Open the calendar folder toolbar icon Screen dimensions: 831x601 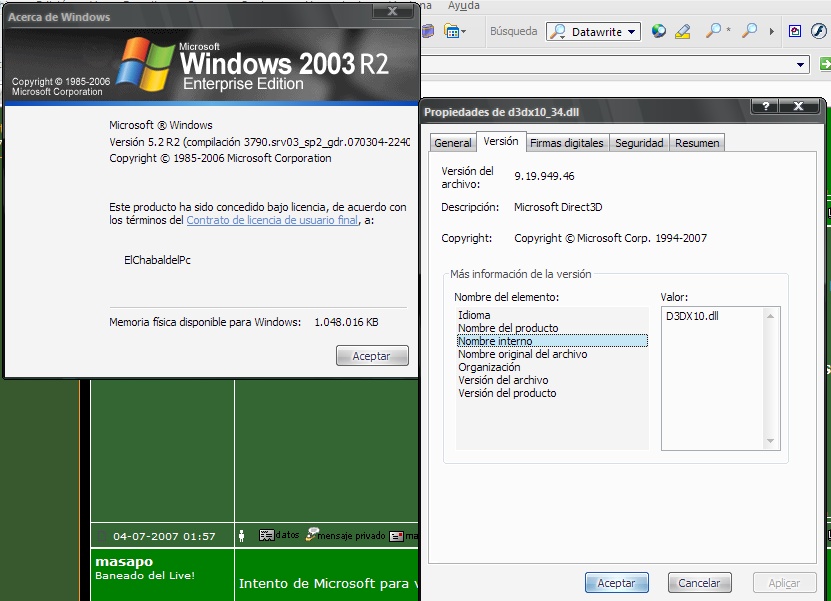pos(454,31)
